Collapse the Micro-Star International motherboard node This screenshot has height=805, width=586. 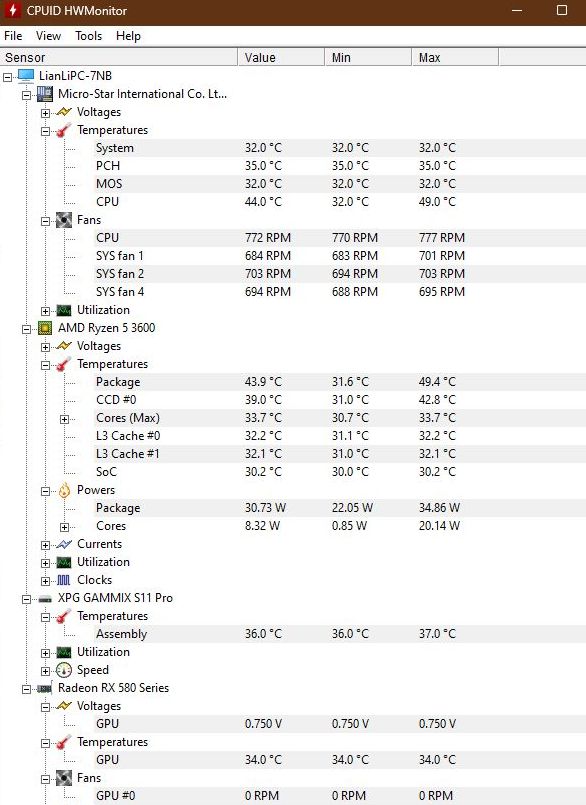(26, 95)
